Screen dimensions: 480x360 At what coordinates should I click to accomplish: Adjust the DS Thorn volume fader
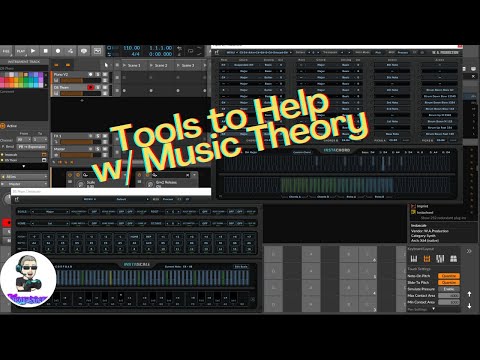(x=80, y=94)
